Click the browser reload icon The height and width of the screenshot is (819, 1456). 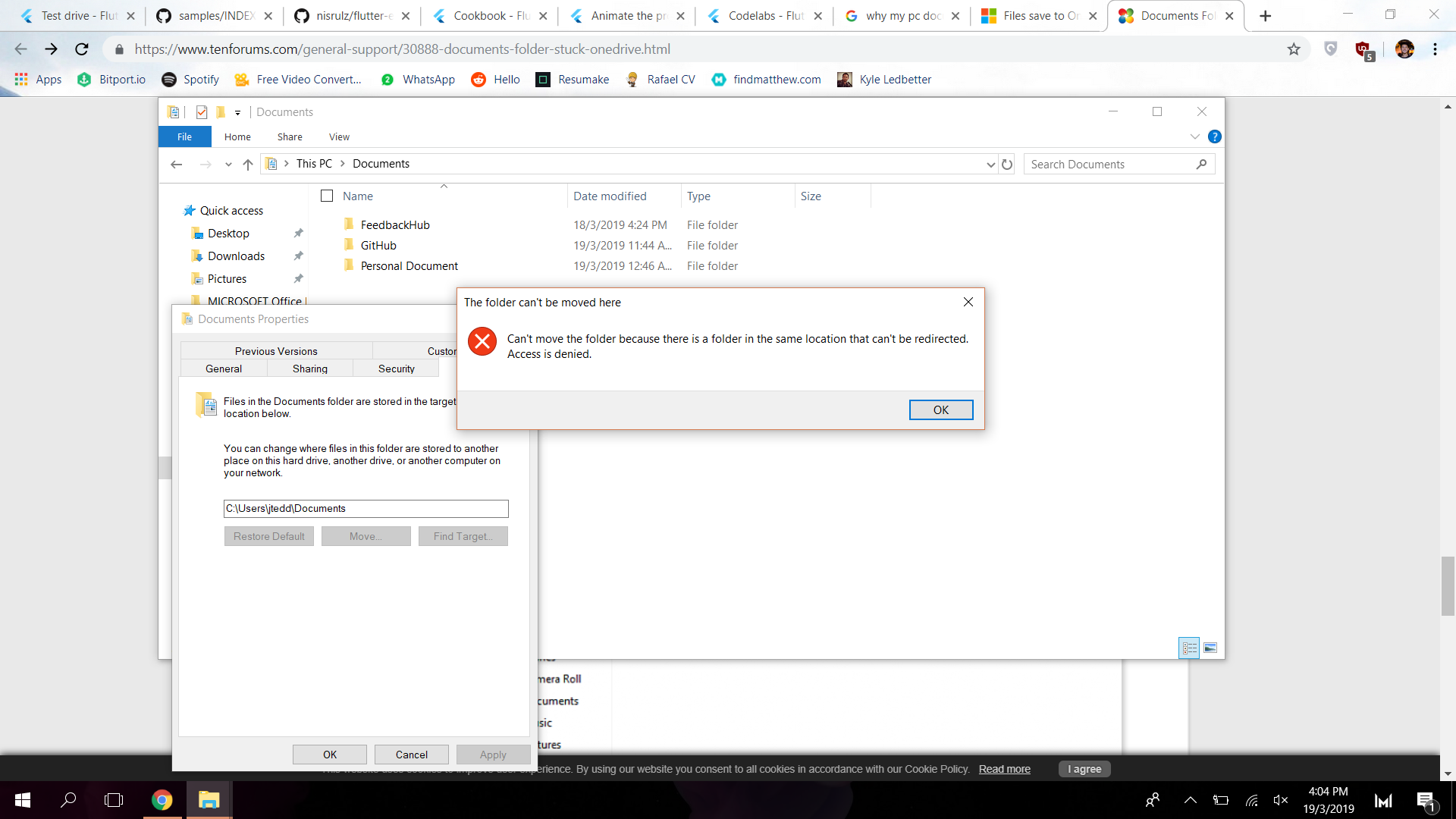coord(82,49)
